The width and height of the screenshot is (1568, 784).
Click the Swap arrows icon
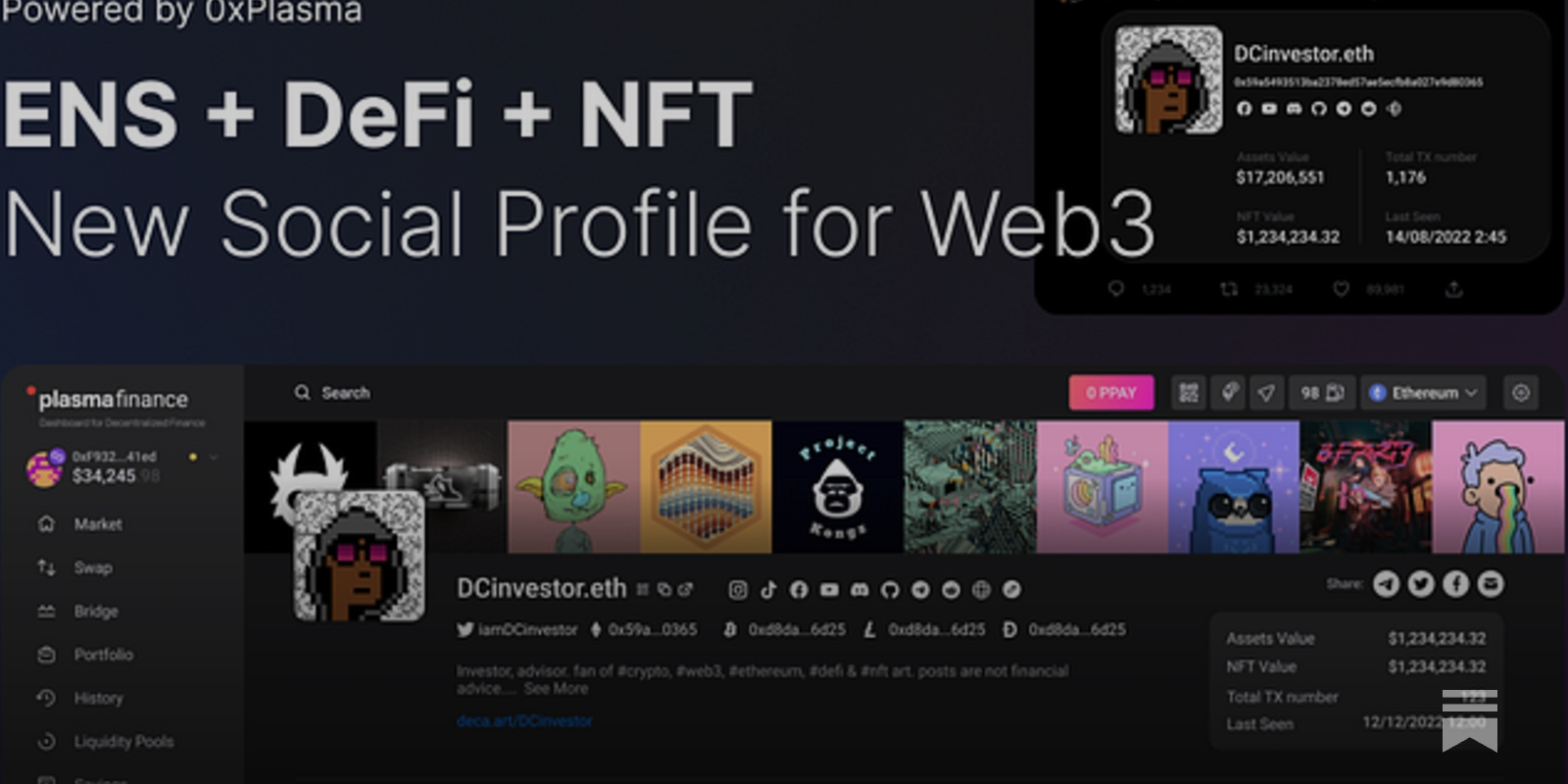(x=46, y=567)
